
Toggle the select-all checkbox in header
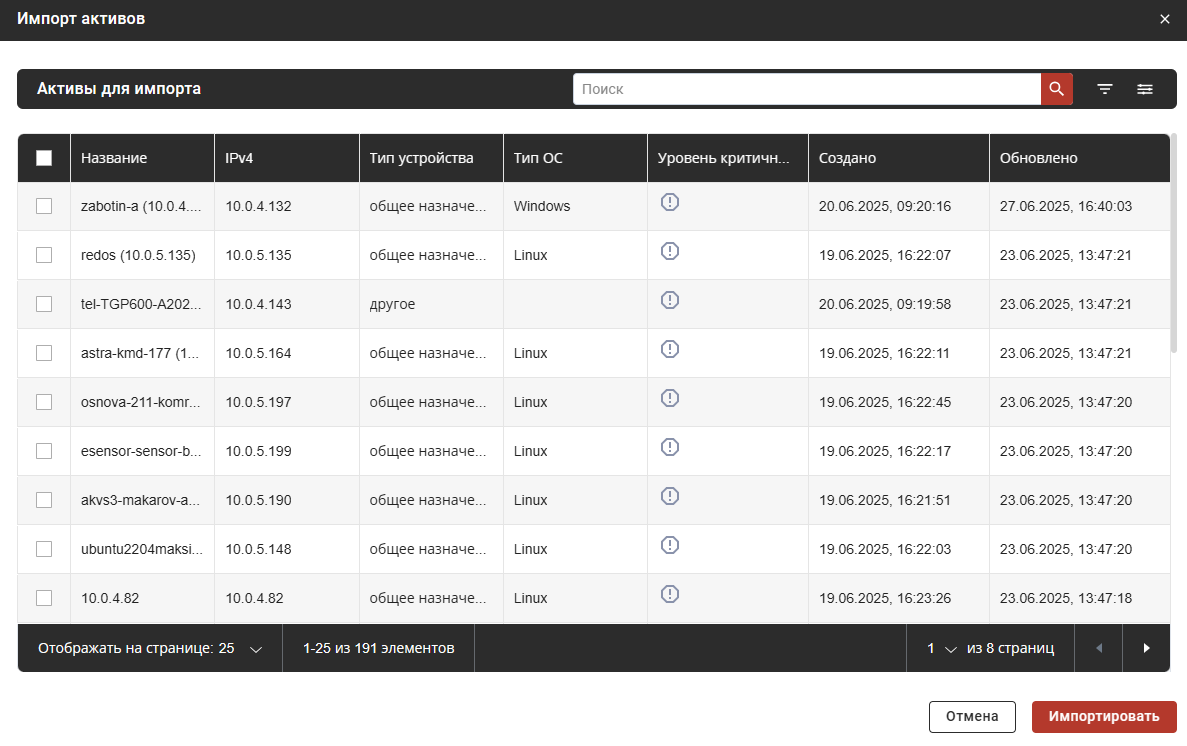coord(44,158)
